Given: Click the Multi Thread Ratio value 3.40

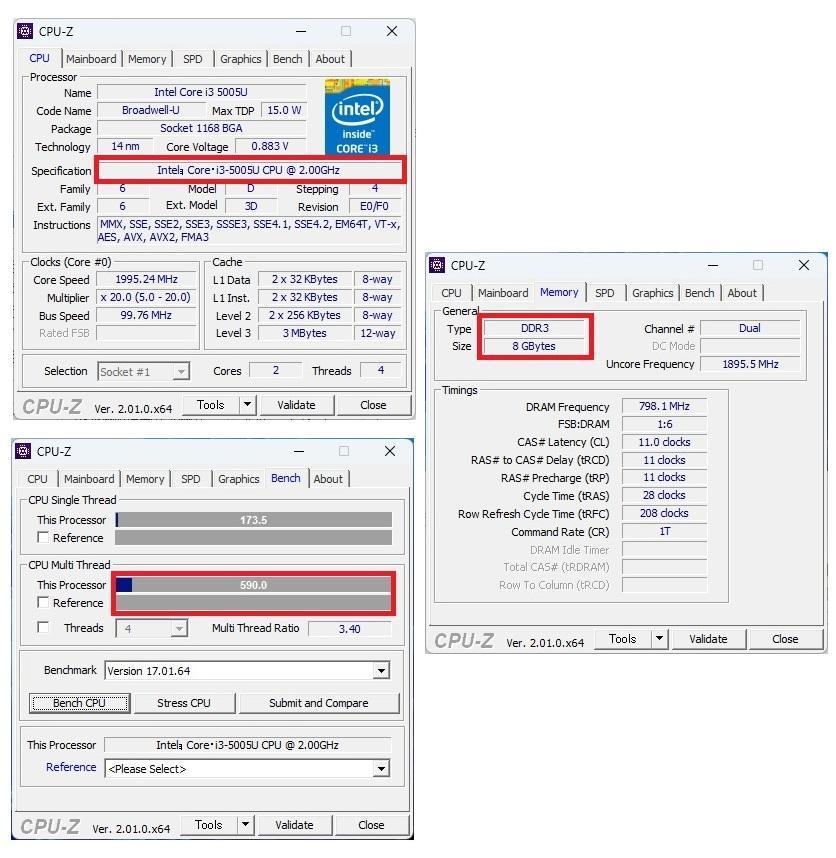Looking at the screenshot, I should pos(350,629).
